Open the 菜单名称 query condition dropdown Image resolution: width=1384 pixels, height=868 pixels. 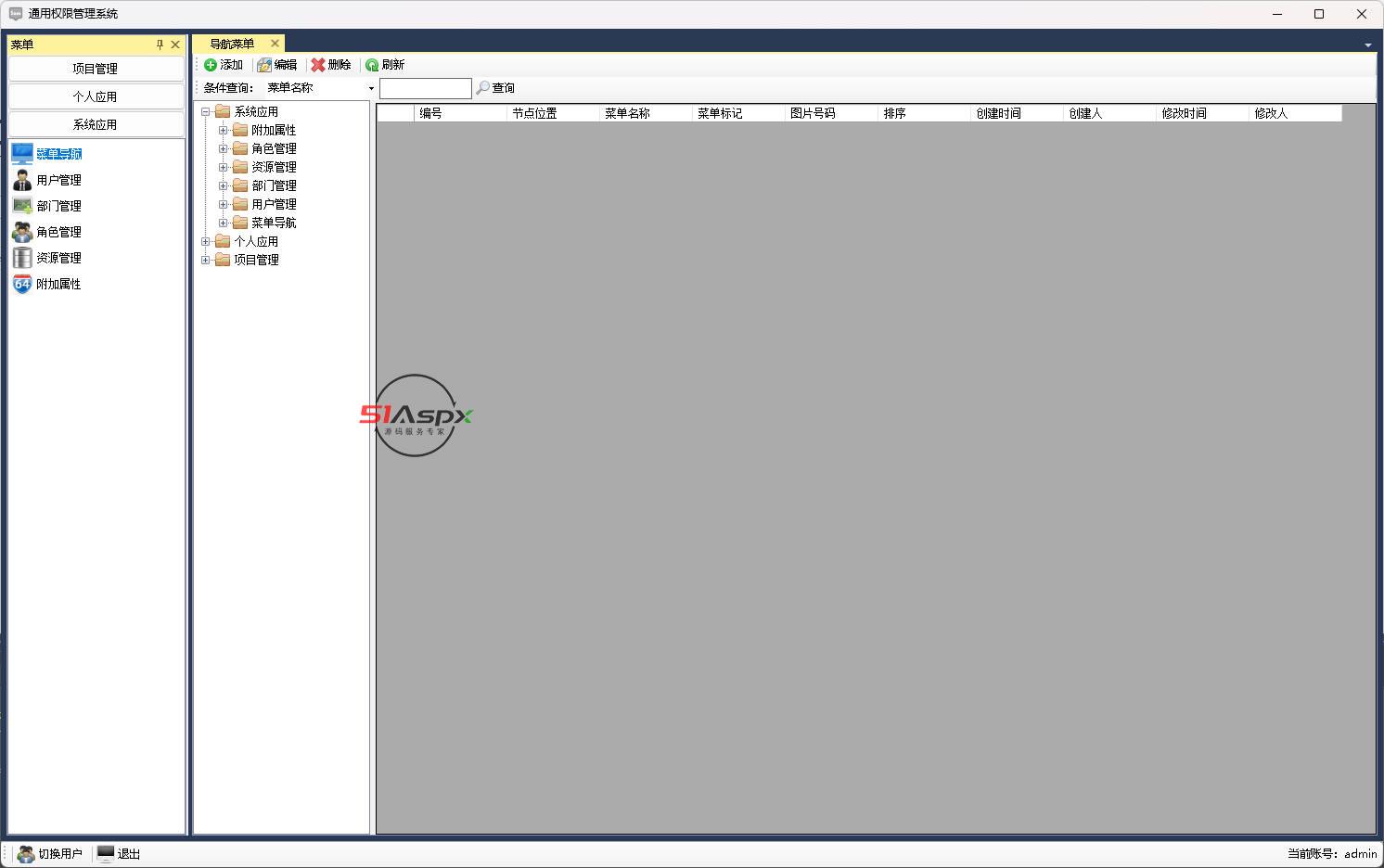[371, 88]
